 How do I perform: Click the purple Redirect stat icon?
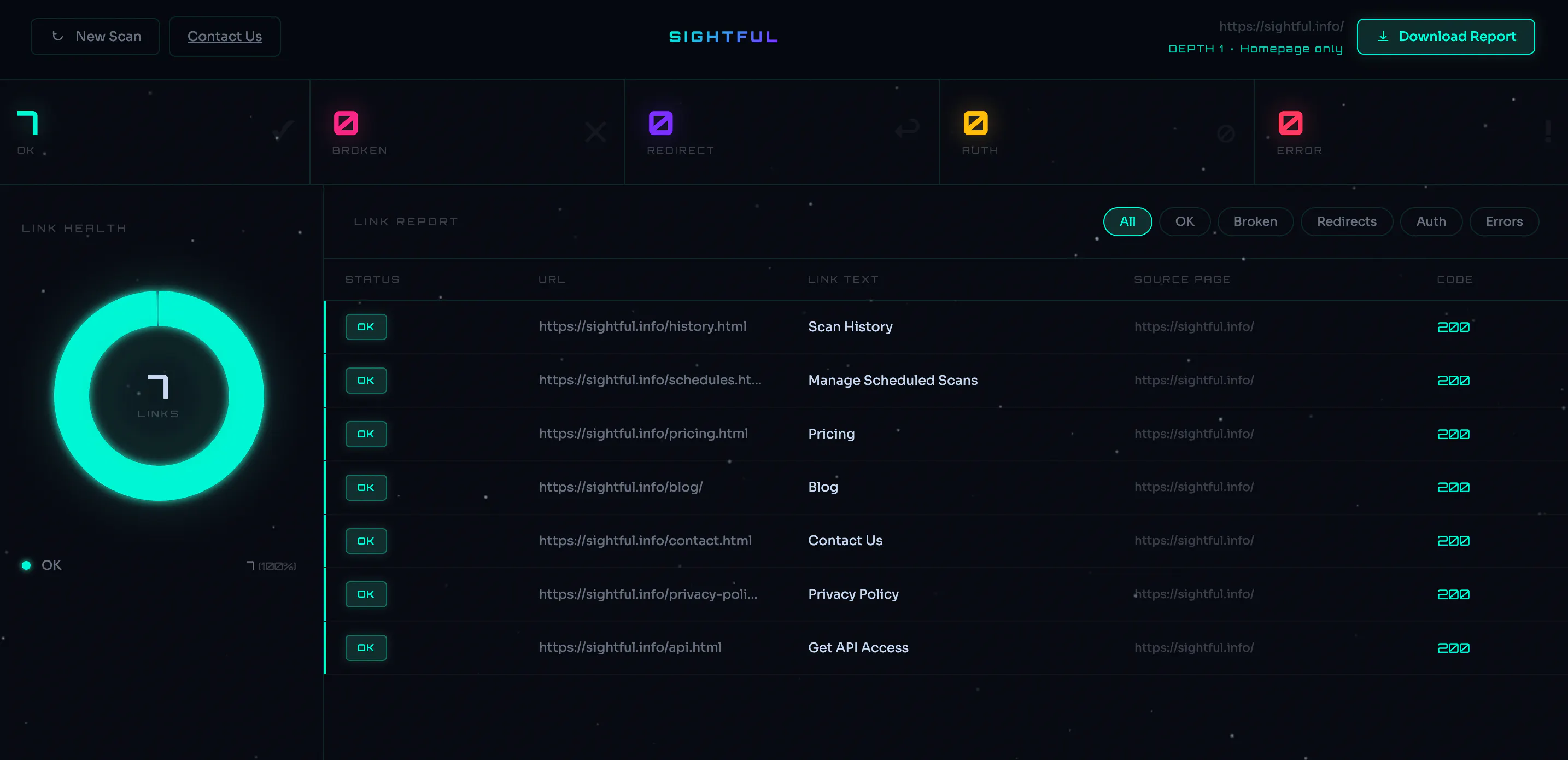click(x=660, y=123)
